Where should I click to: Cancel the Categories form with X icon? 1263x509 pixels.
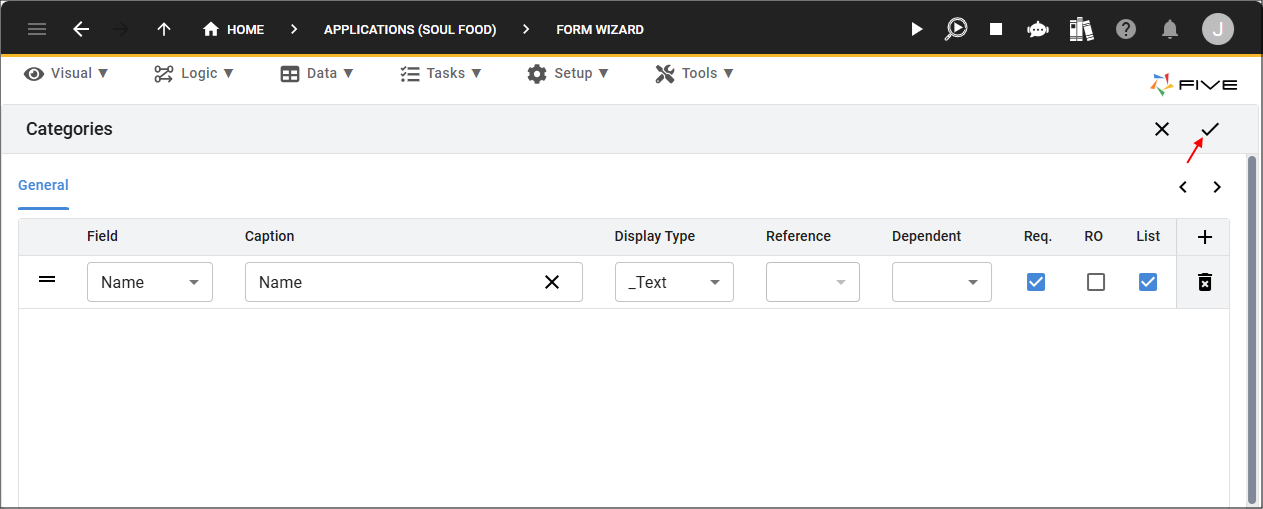1162,129
